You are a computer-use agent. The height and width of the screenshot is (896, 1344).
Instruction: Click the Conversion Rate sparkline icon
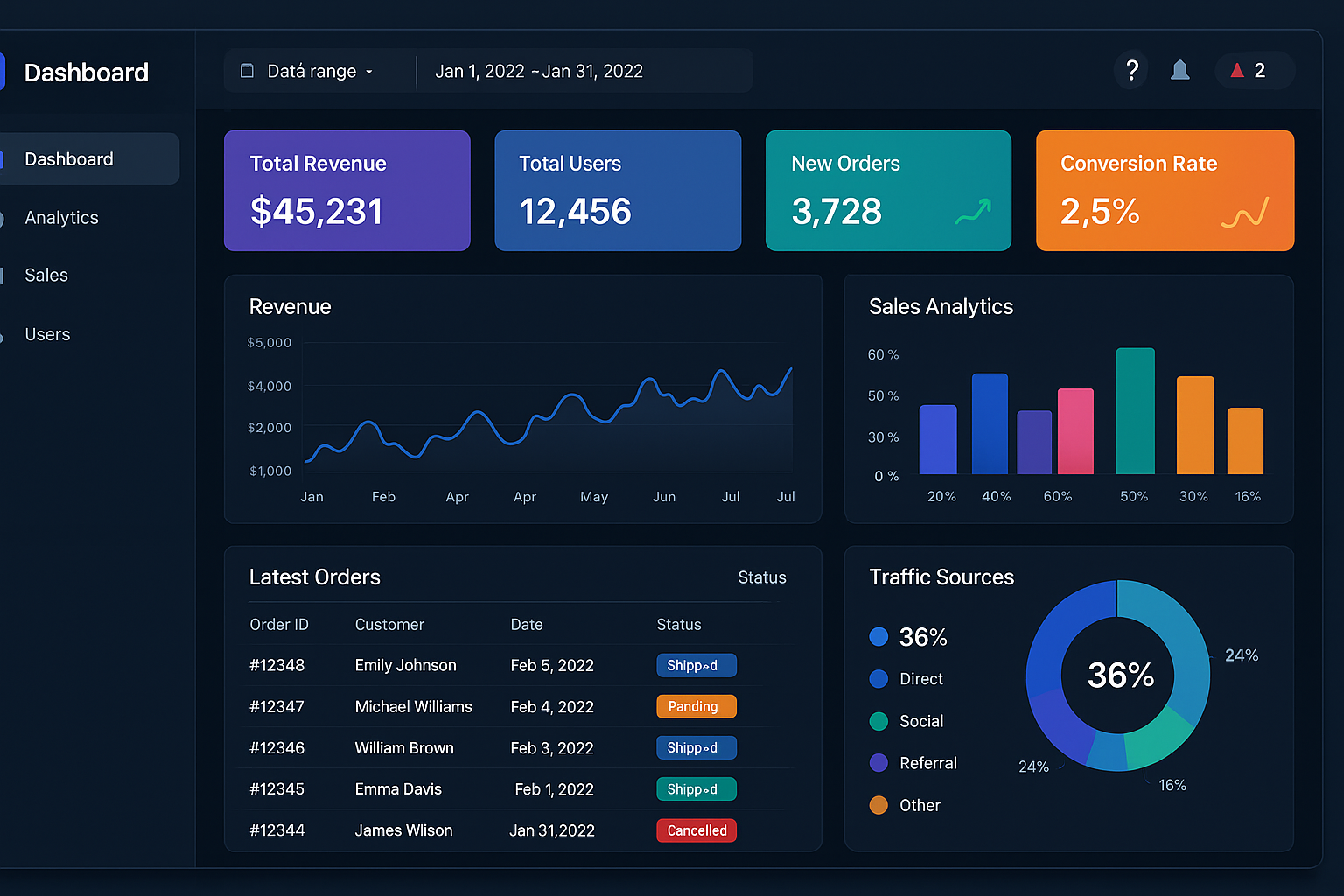click(1244, 213)
